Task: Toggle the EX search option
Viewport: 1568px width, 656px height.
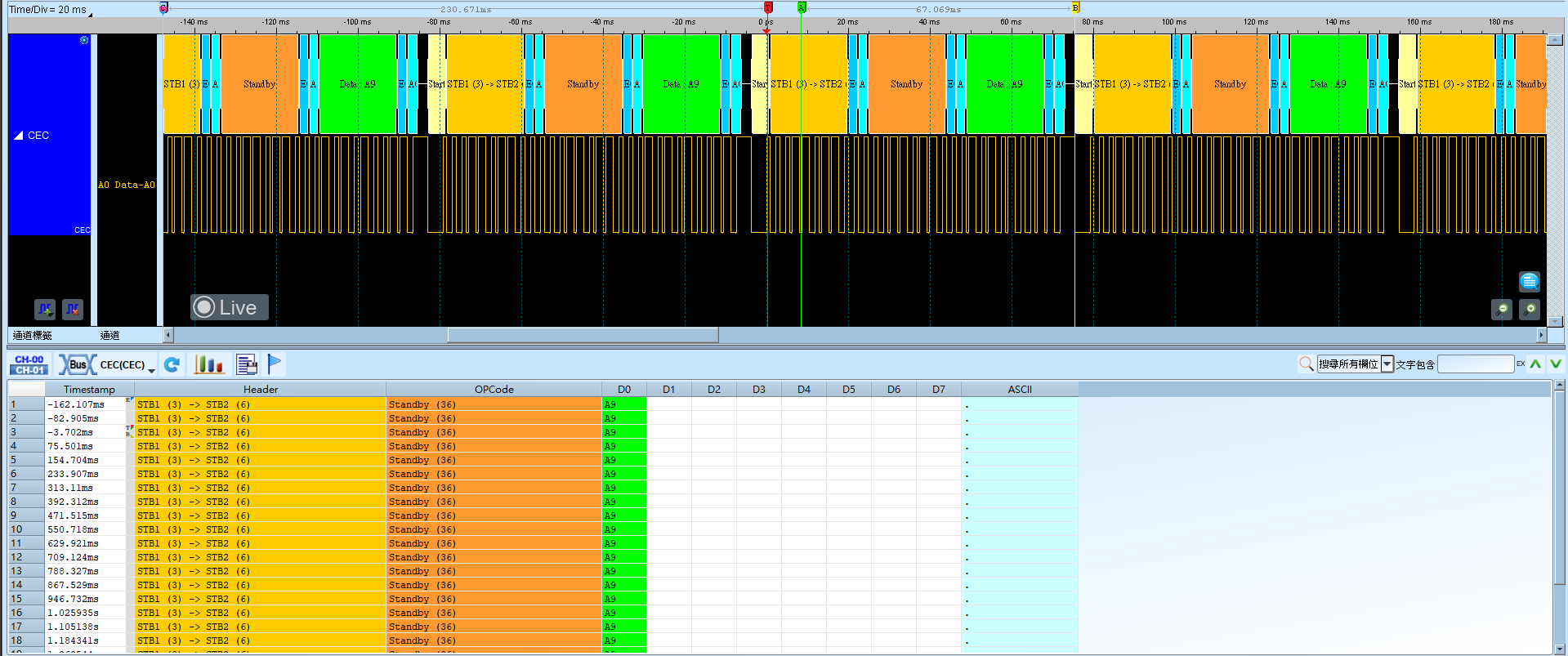Action: click(x=1521, y=364)
